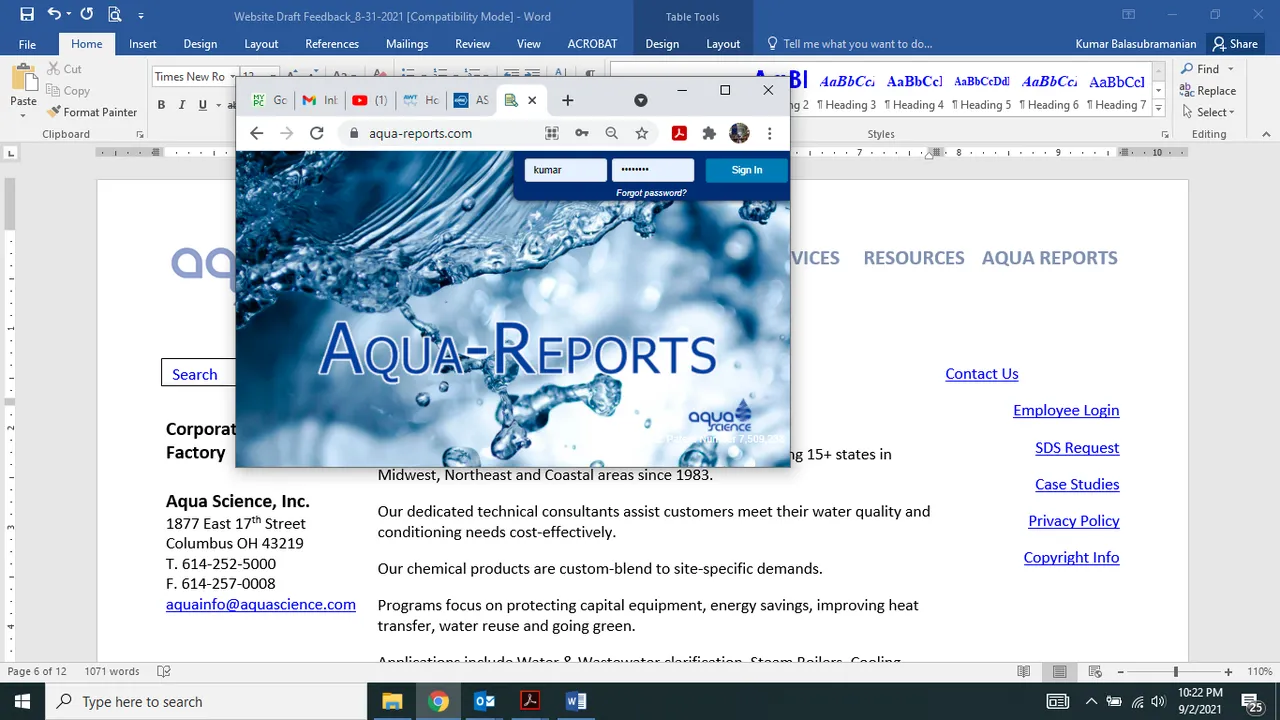Image resolution: width=1280 pixels, height=720 pixels.
Task: Switch to the Gmail Inbox browser tab
Action: [x=321, y=100]
